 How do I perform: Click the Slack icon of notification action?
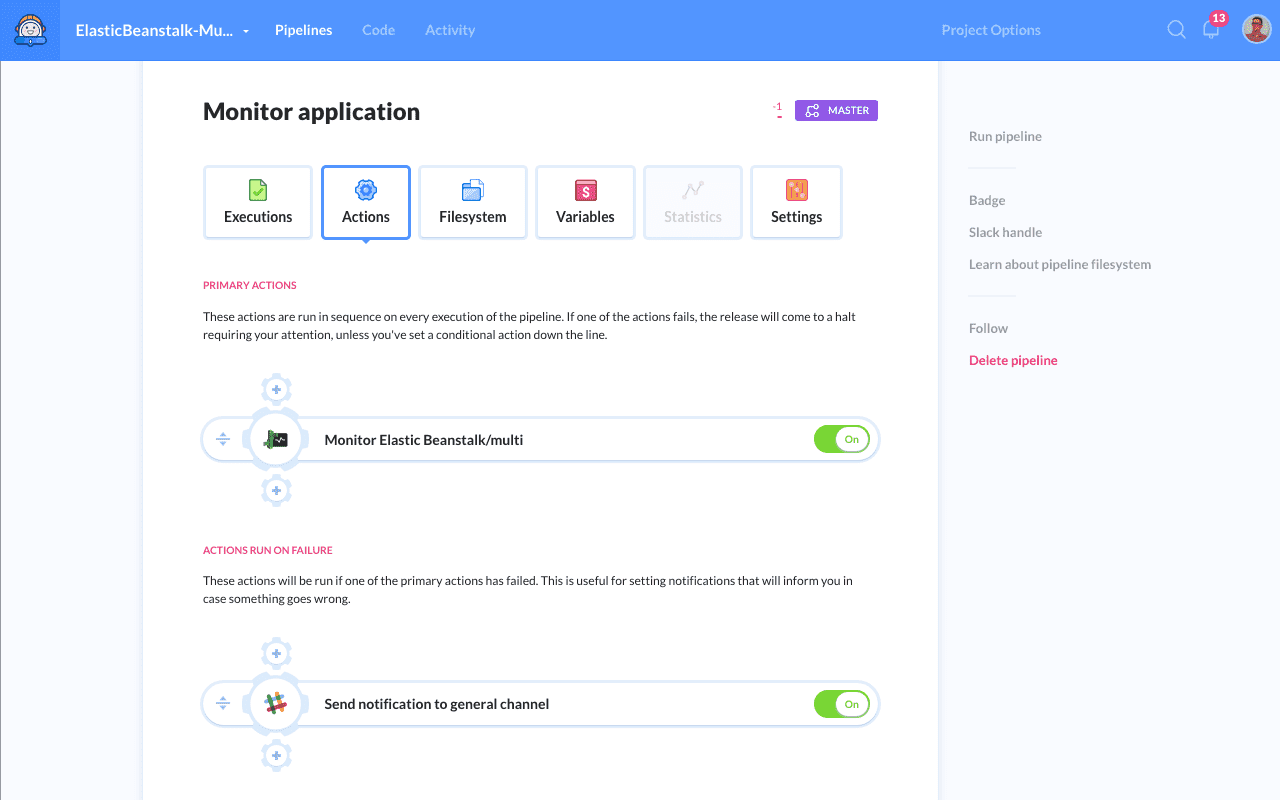[276, 704]
